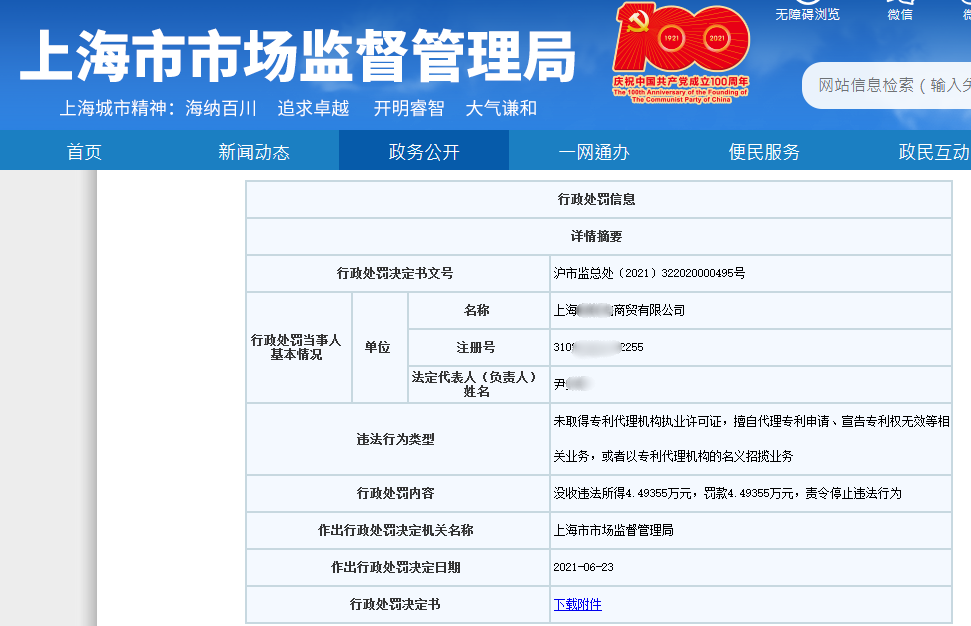This screenshot has width=971, height=626.
Task: Click the 注册号 label cell
Action: click(479, 347)
